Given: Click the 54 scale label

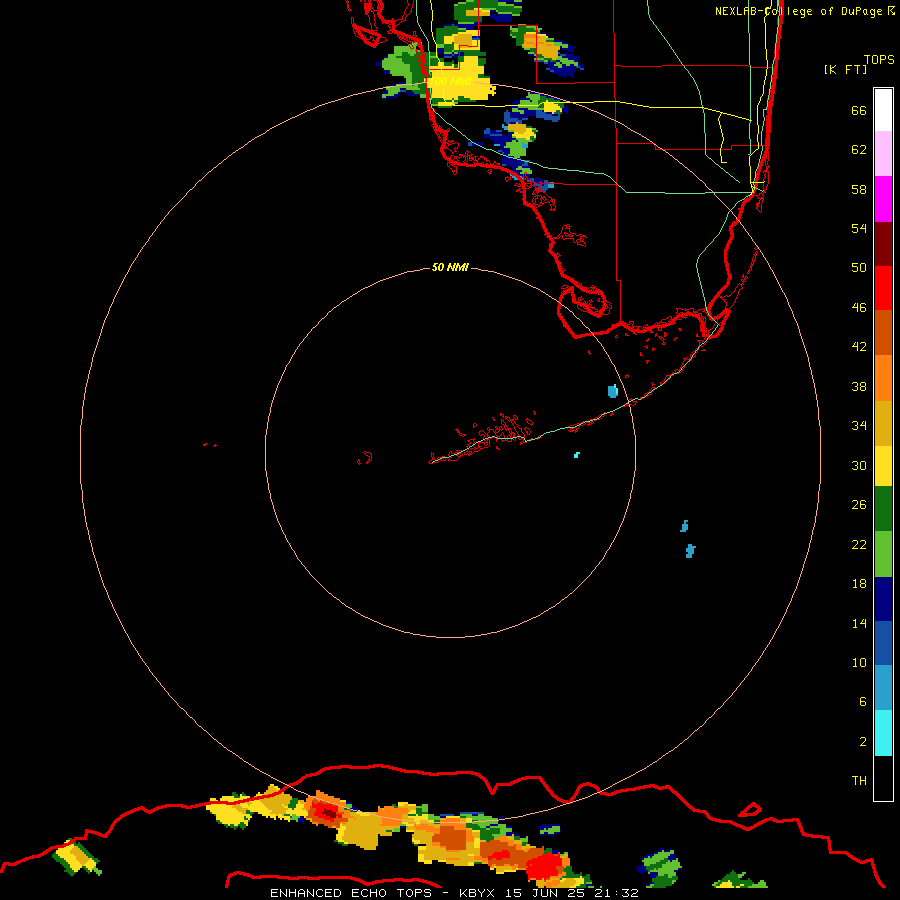Looking at the screenshot, I should (859, 228).
